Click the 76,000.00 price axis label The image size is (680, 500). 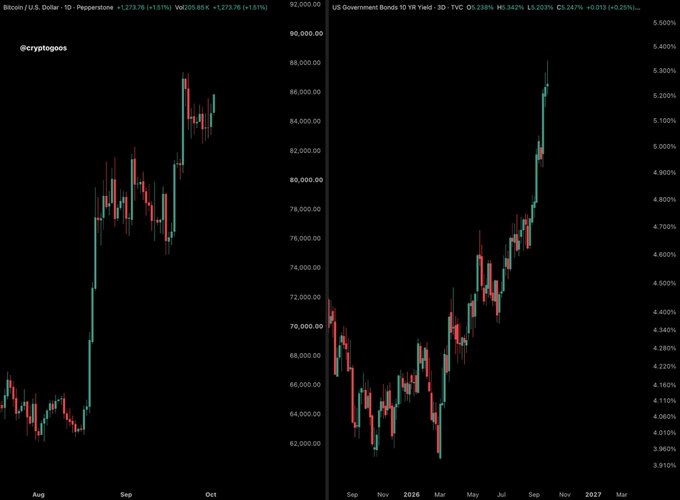(x=305, y=238)
